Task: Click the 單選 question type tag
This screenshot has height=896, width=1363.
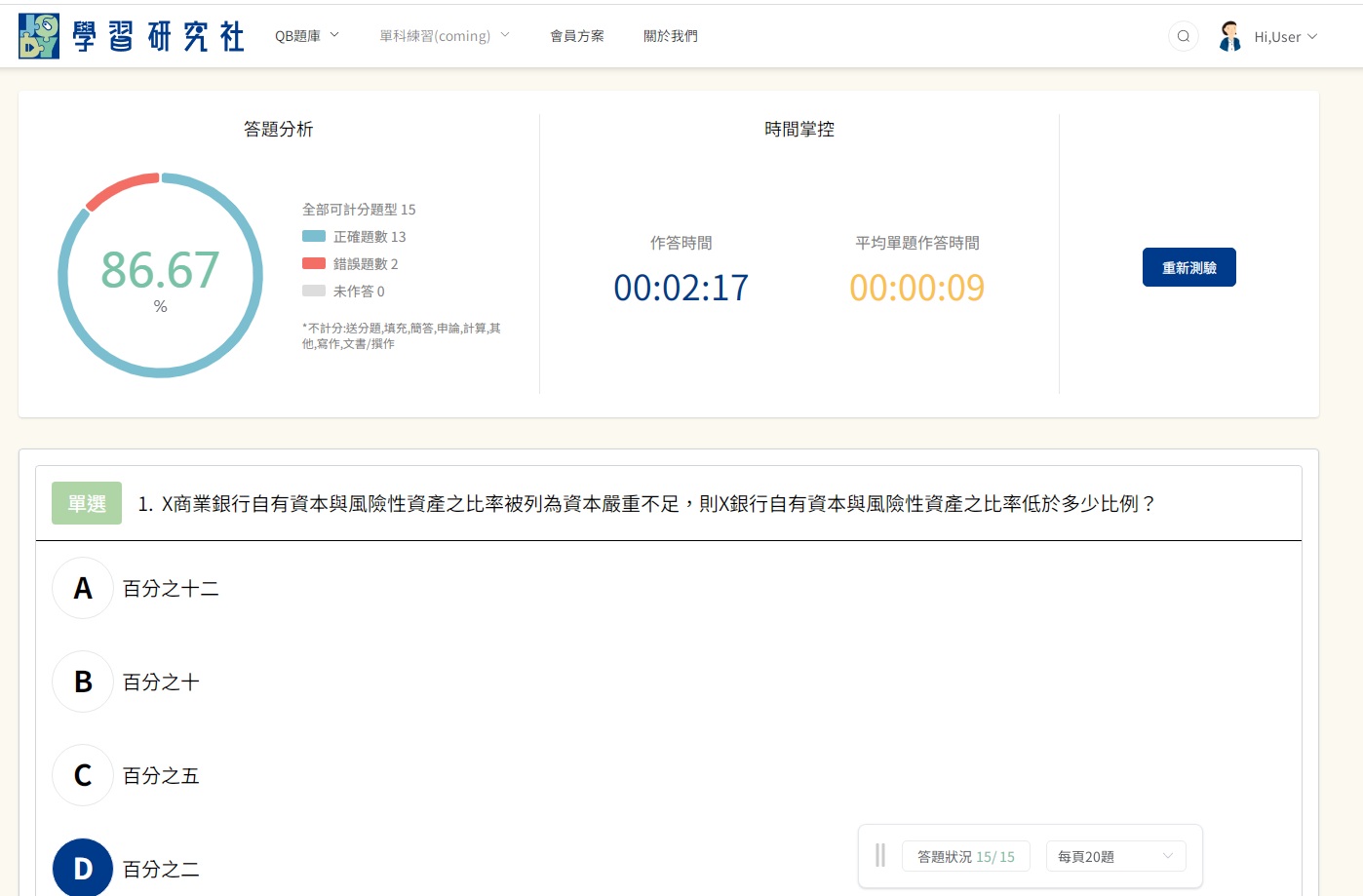Action: [x=87, y=503]
